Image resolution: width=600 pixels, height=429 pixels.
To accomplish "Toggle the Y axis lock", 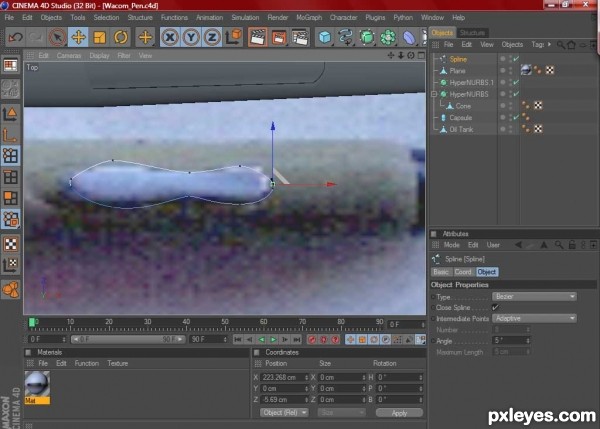I will [x=191, y=38].
